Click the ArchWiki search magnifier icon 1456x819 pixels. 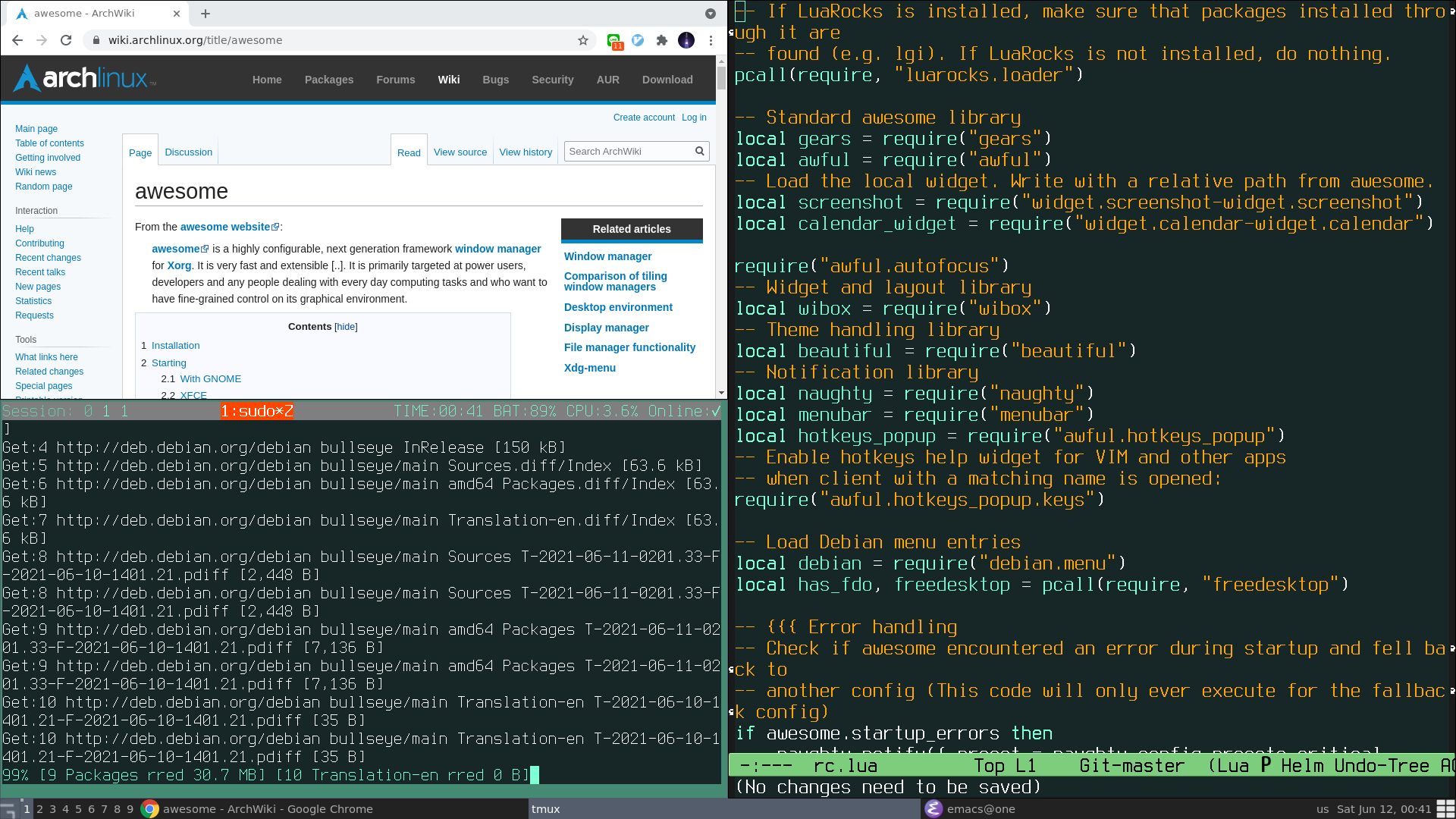[x=700, y=152]
